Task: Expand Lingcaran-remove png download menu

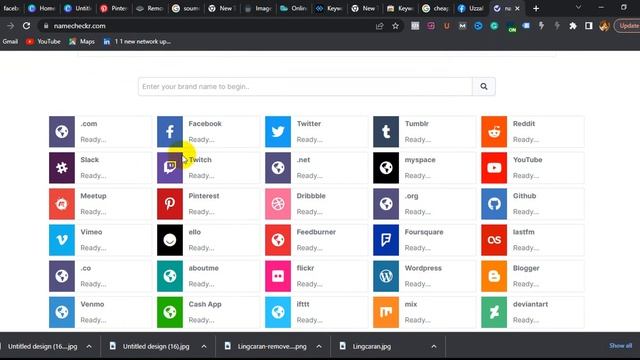Action: (x=319, y=347)
